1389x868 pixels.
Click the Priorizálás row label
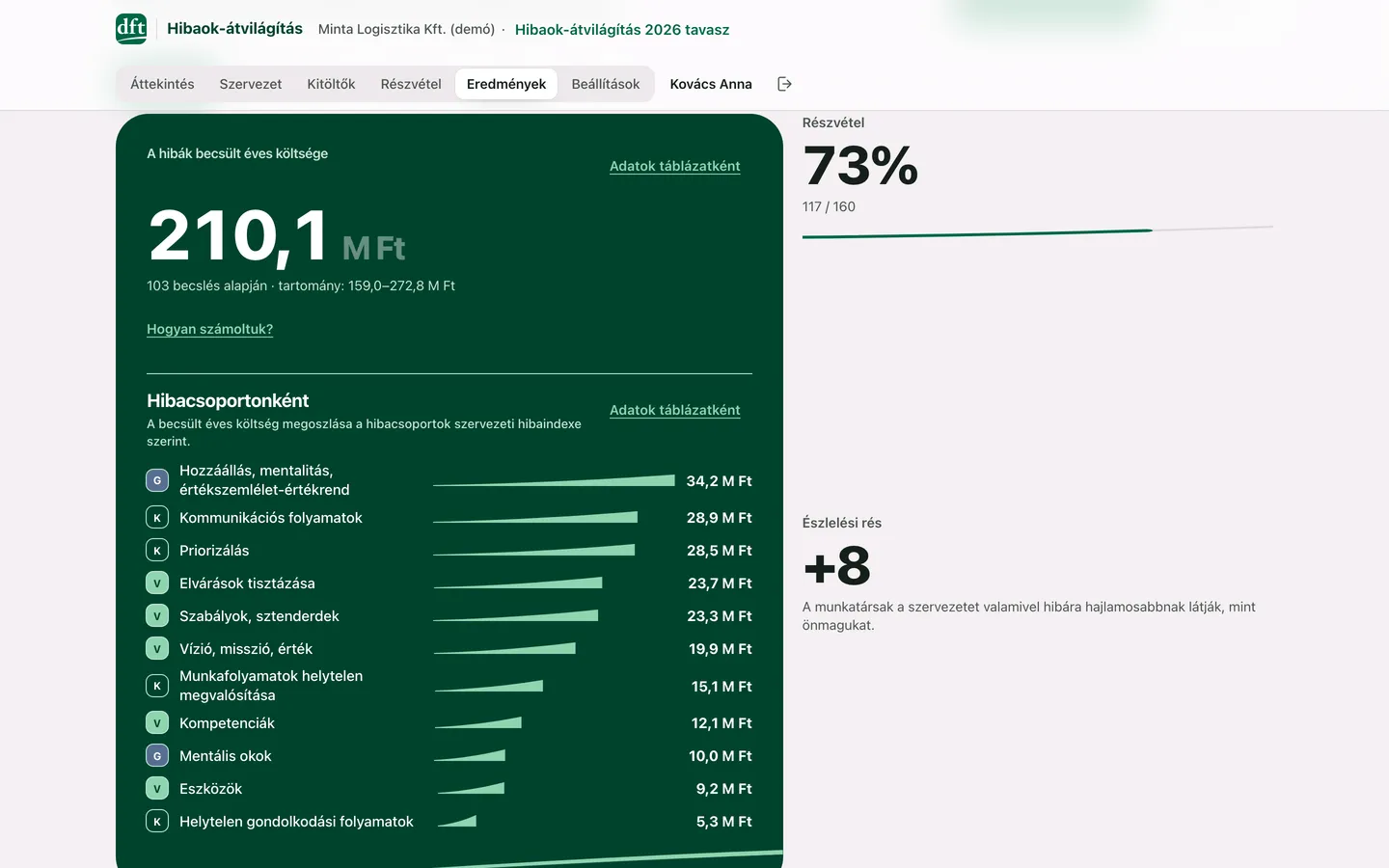pos(214,551)
